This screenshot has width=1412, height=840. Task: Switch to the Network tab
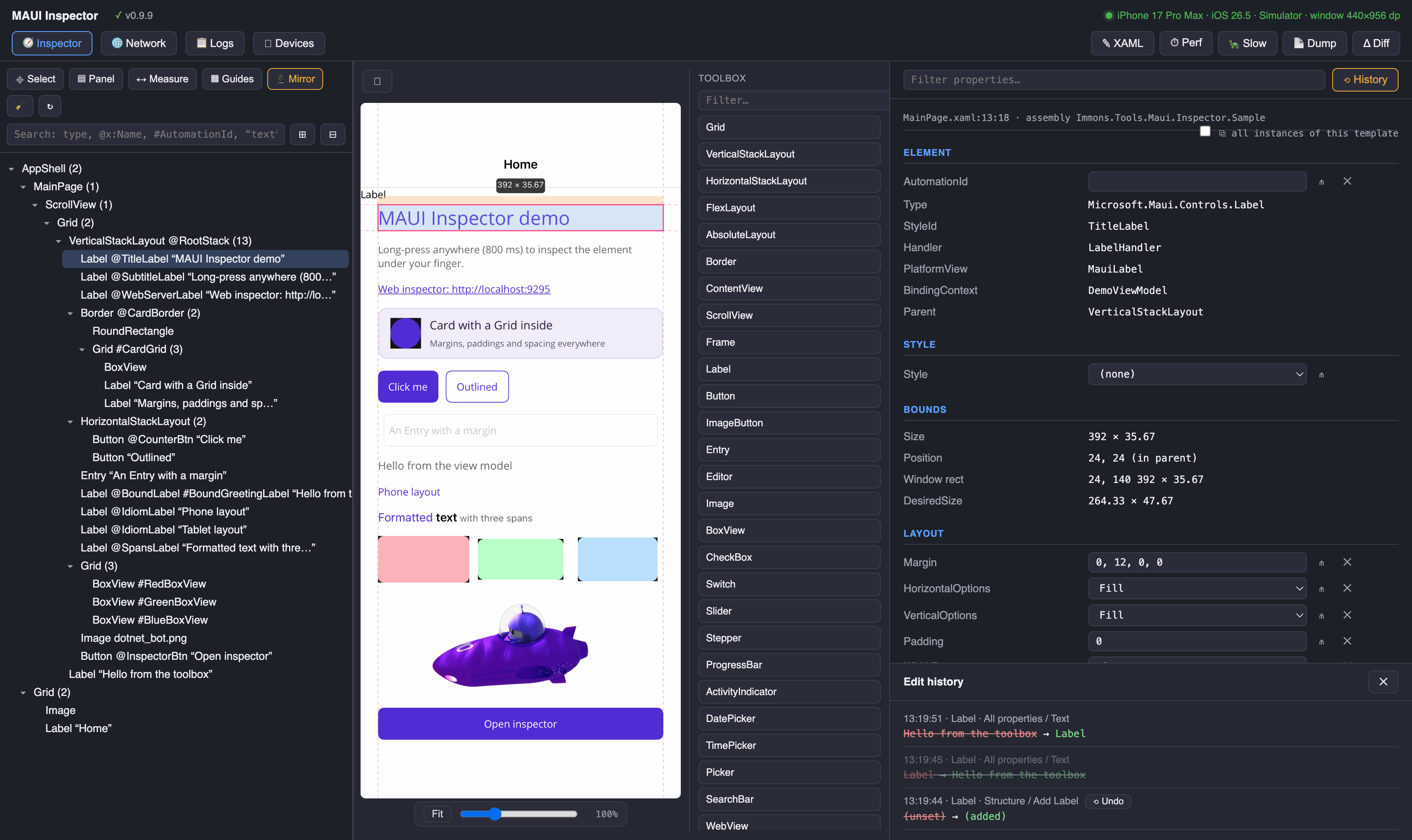pyautogui.click(x=139, y=43)
